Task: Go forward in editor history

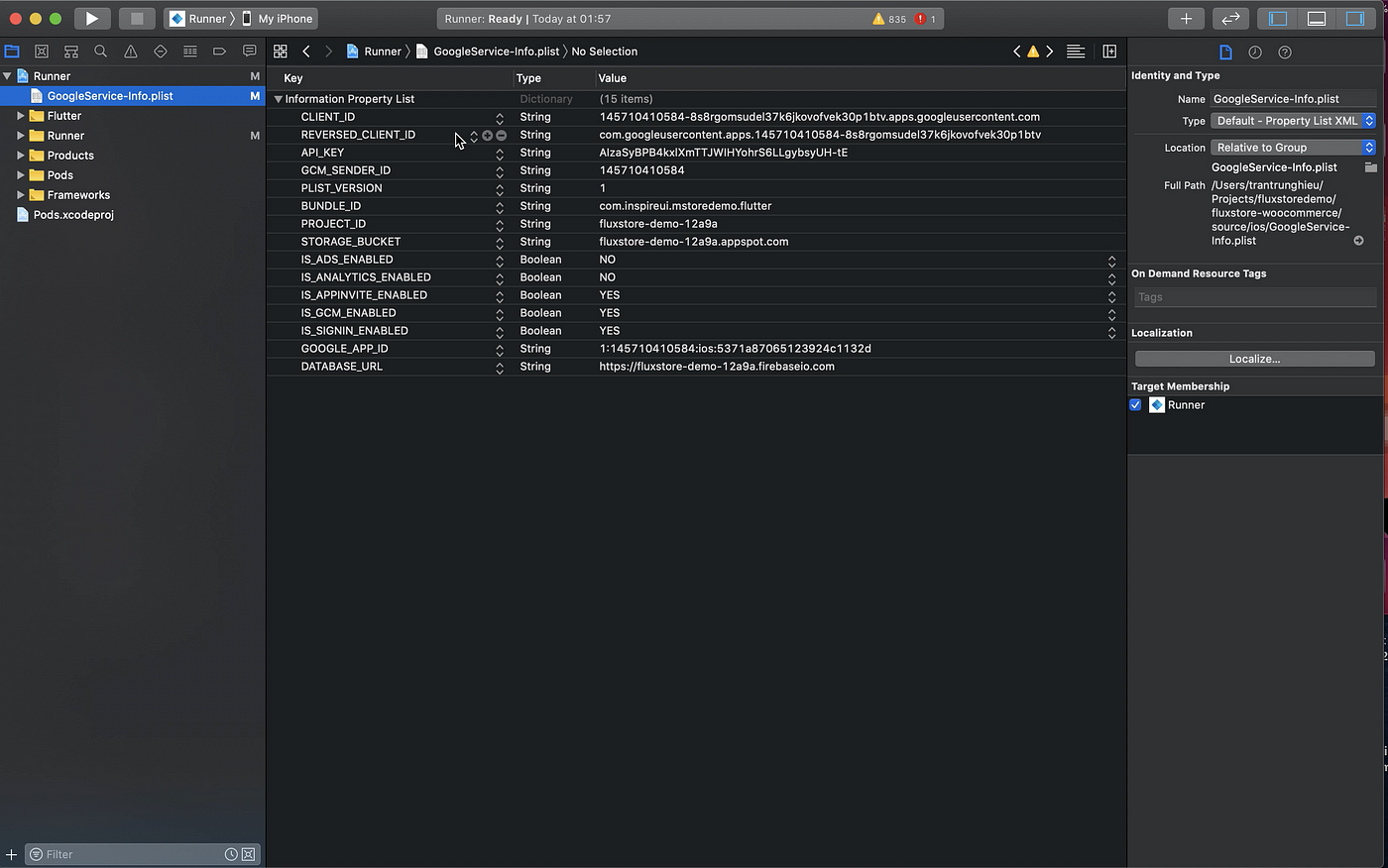Action: [328, 51]
